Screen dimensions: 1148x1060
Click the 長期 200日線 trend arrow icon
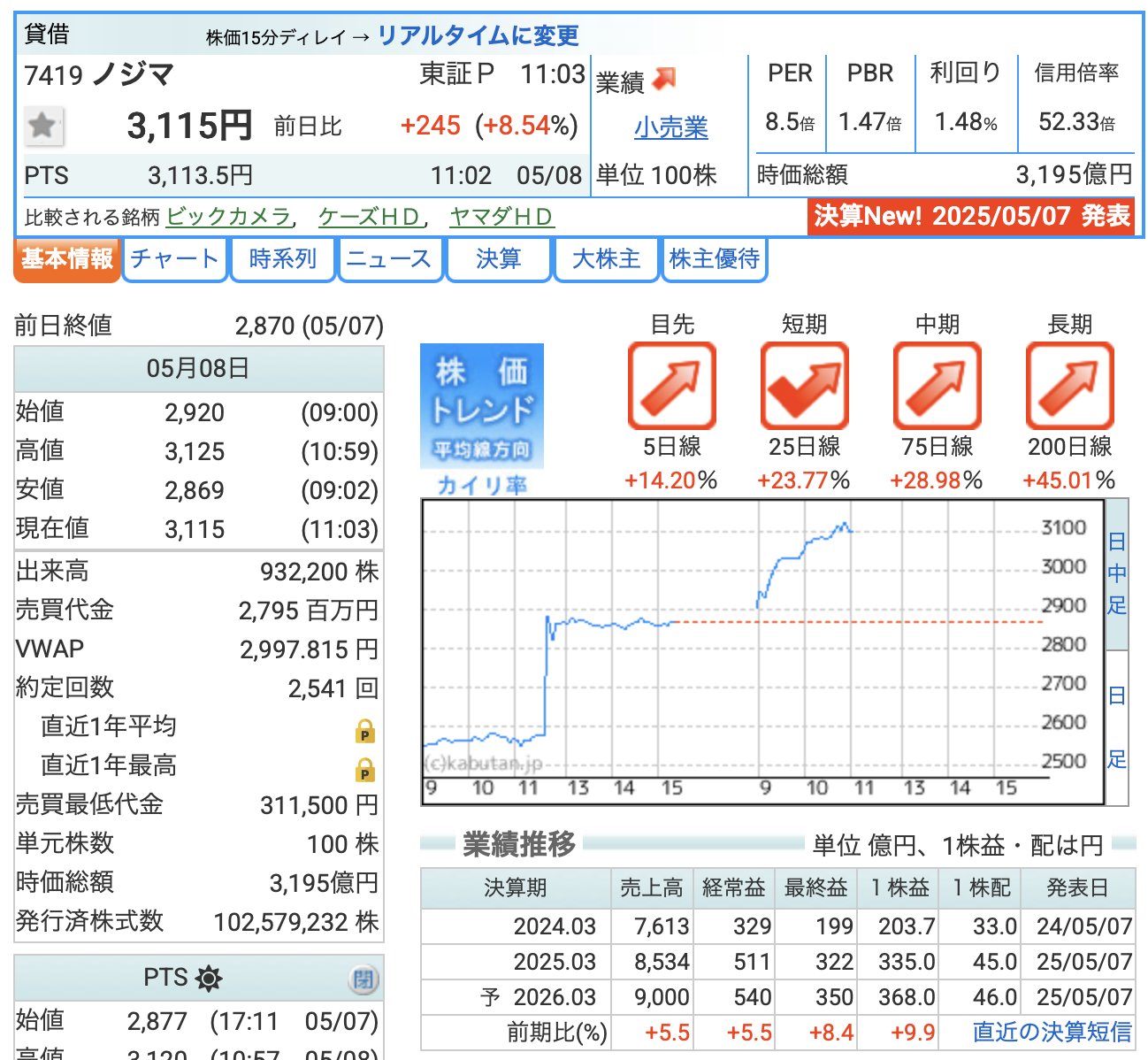(x=1069, y=386)
